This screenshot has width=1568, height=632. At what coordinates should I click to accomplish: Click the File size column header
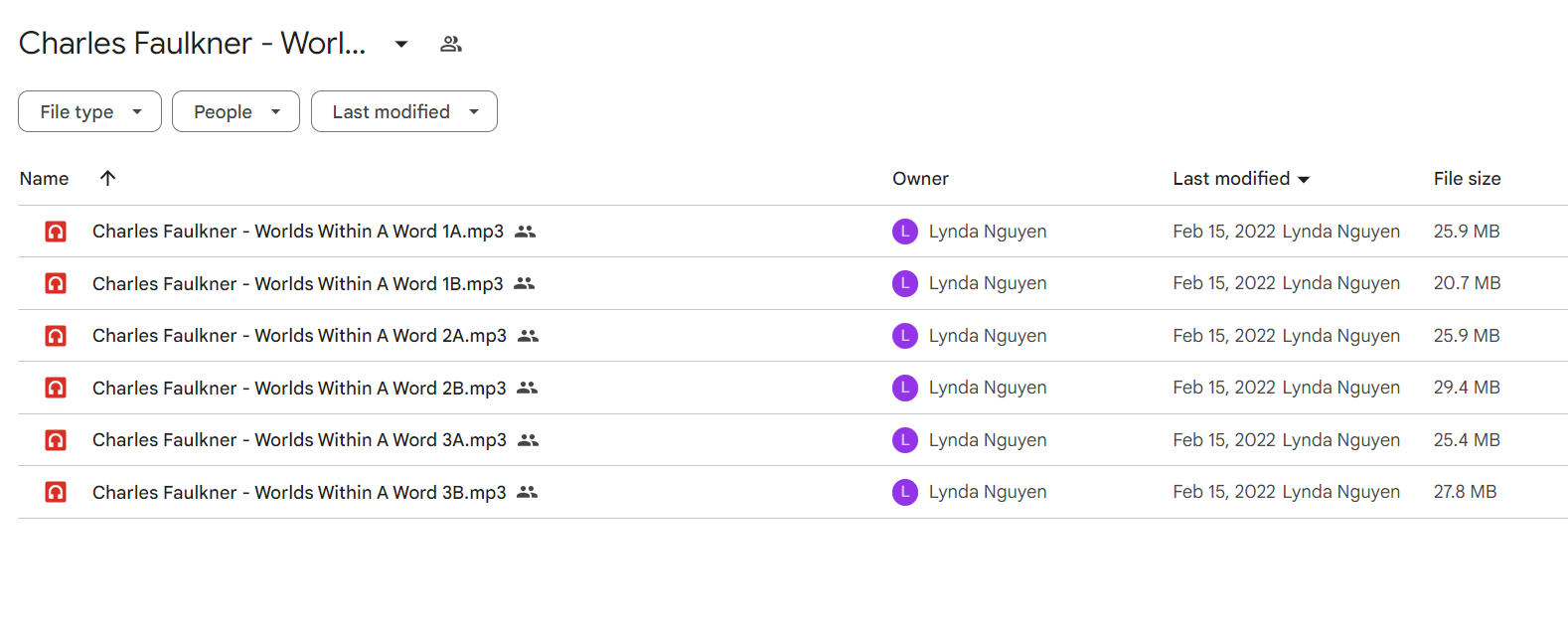click(x=1467, y=179)
